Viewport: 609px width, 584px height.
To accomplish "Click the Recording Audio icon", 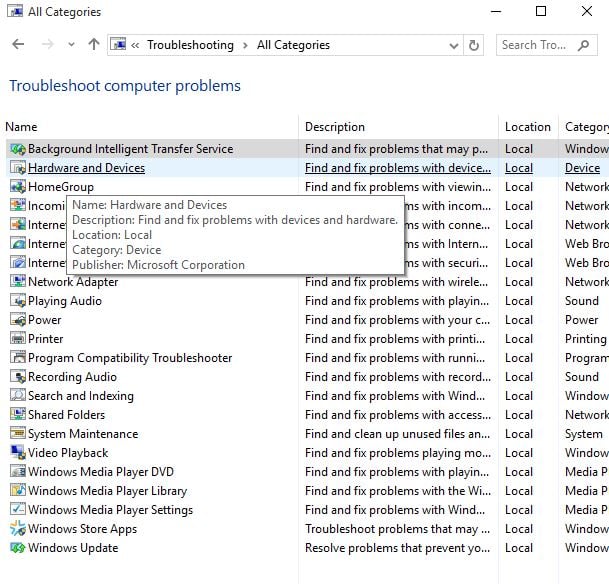I will tap(18, 377).
